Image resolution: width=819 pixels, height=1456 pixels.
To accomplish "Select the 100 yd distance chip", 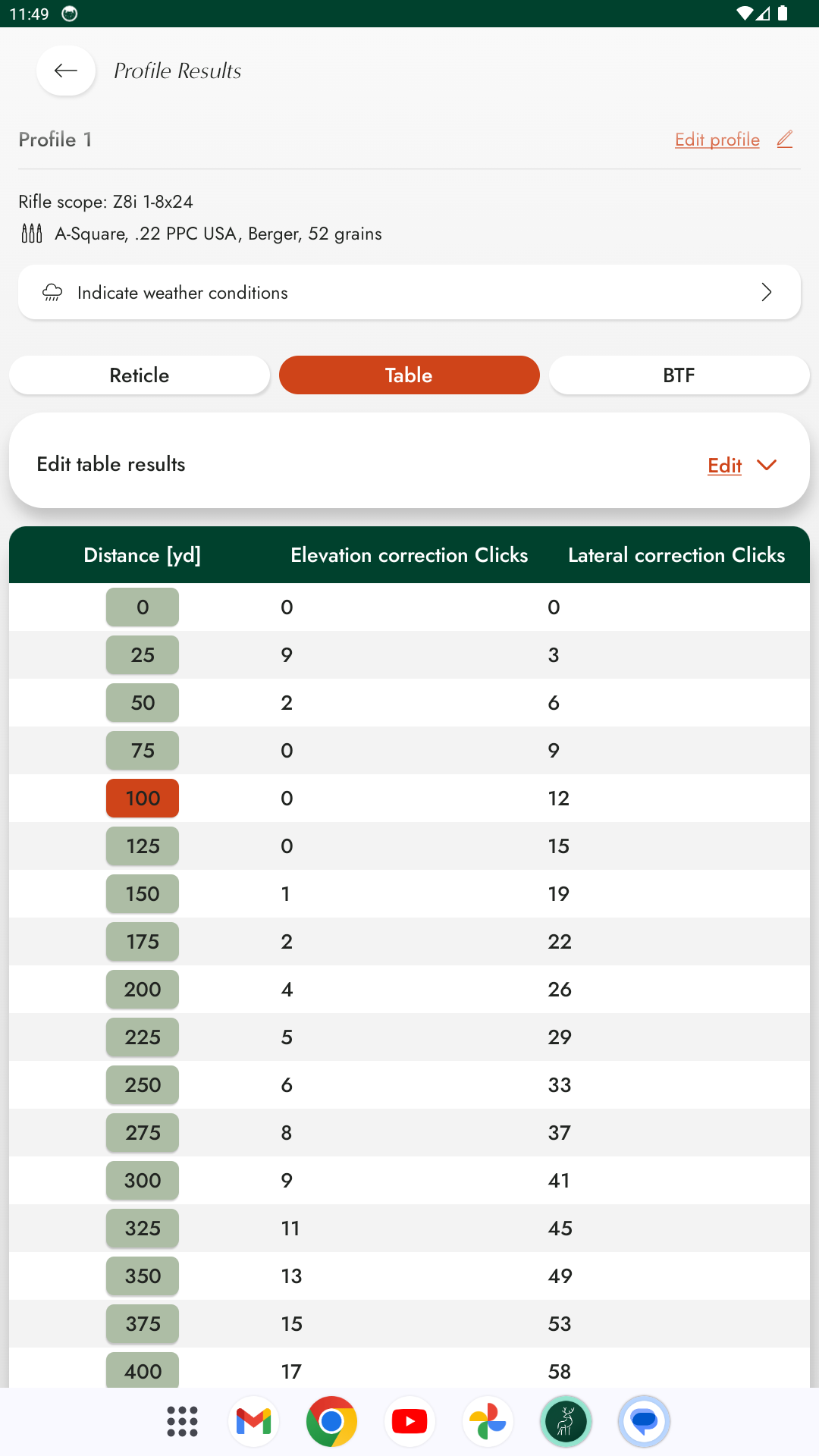I will [143, 799].
